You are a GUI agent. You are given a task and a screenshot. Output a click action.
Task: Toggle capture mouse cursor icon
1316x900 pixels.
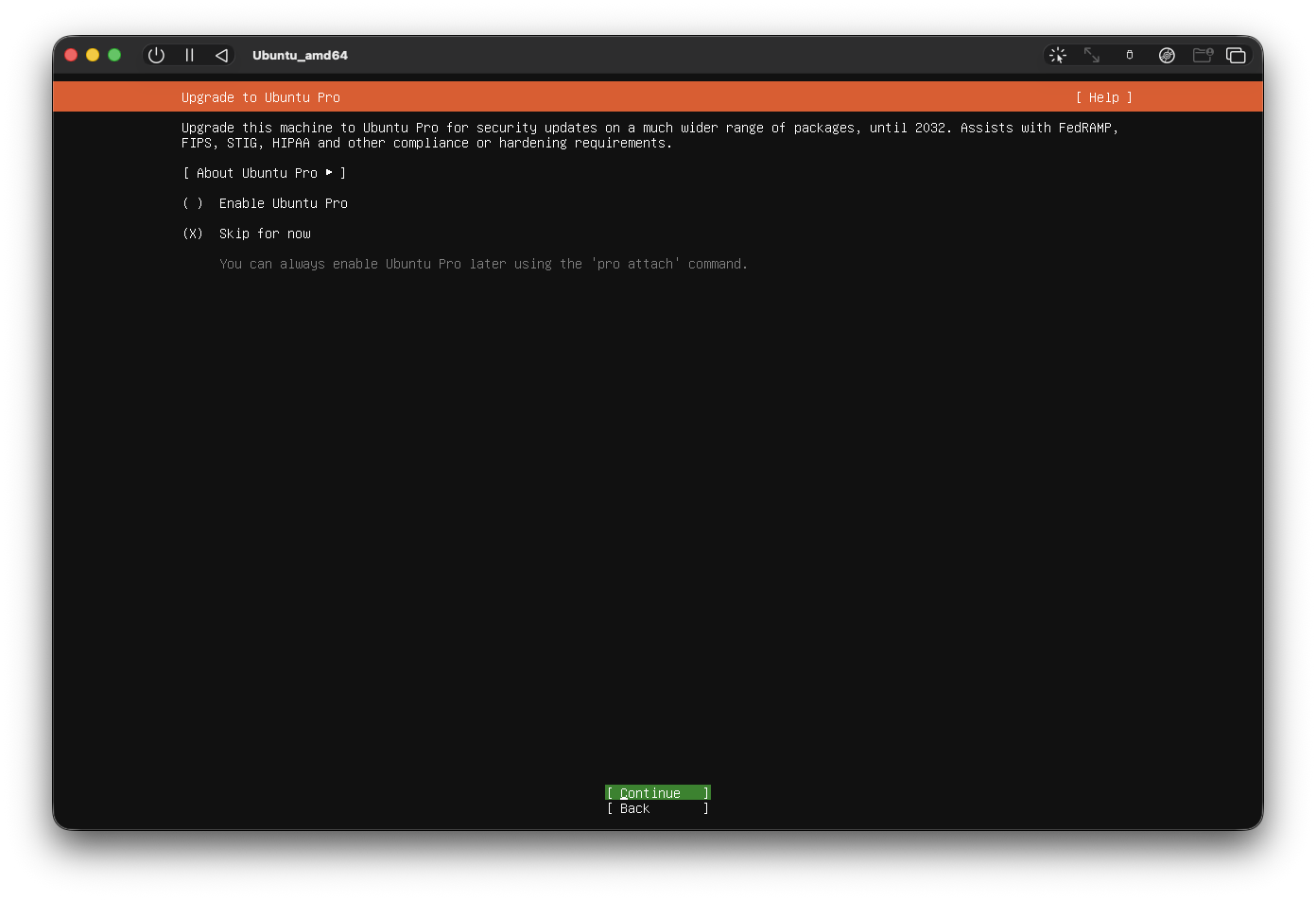coord(1058,55)
